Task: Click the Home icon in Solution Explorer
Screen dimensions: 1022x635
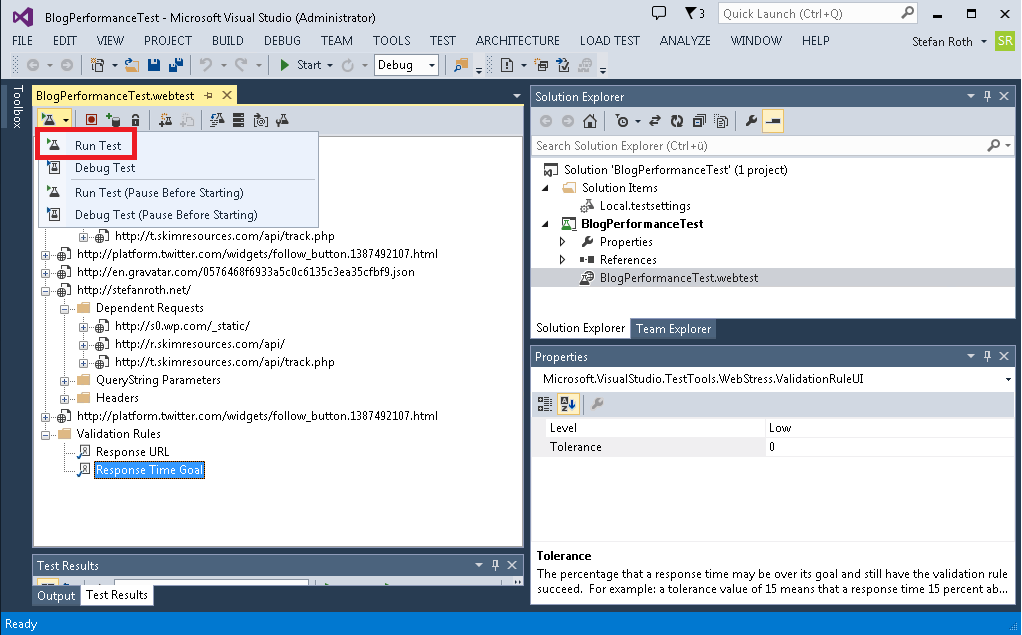Action: 590,121
